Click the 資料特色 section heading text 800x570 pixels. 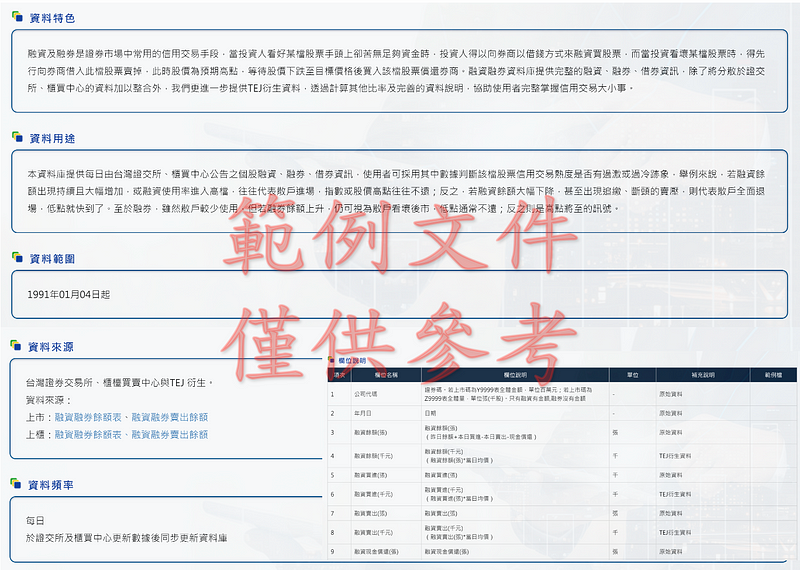52,18
